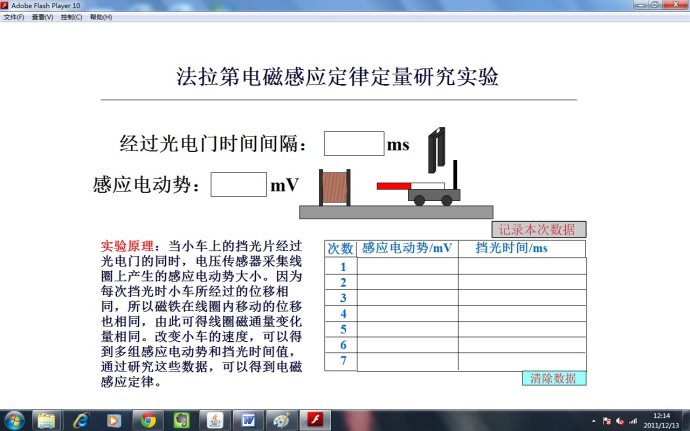690x431 pixels.
Task: Click the Windows Start button
Action: (x=13, y=420)
